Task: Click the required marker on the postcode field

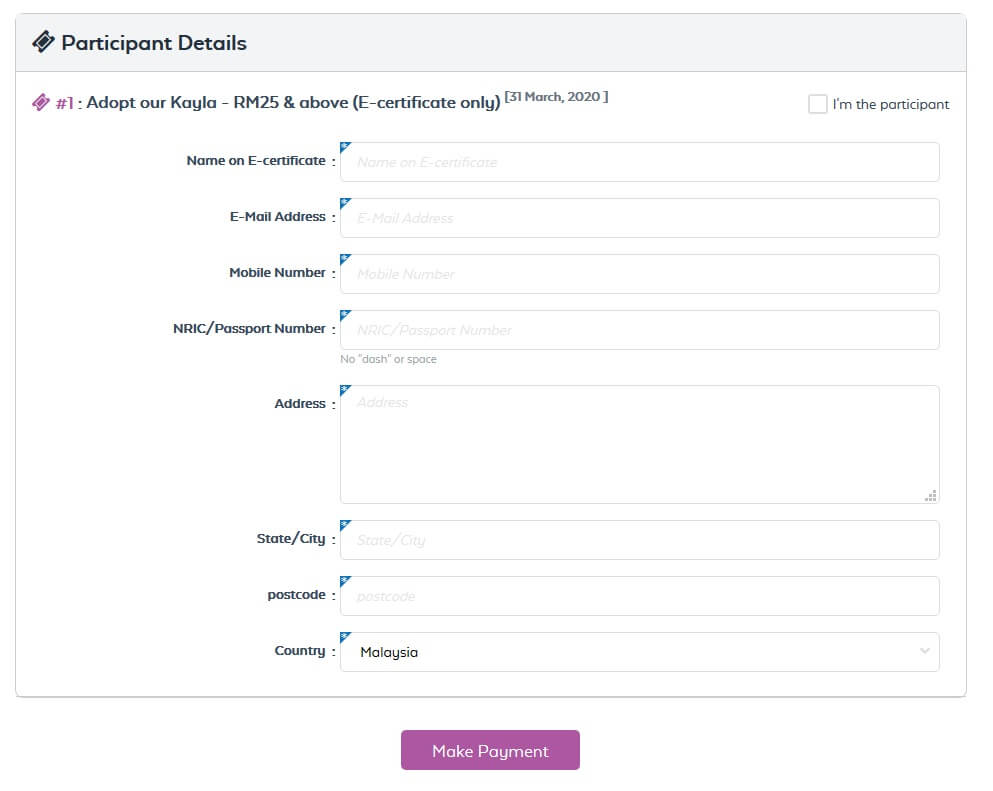Action: 346,582
